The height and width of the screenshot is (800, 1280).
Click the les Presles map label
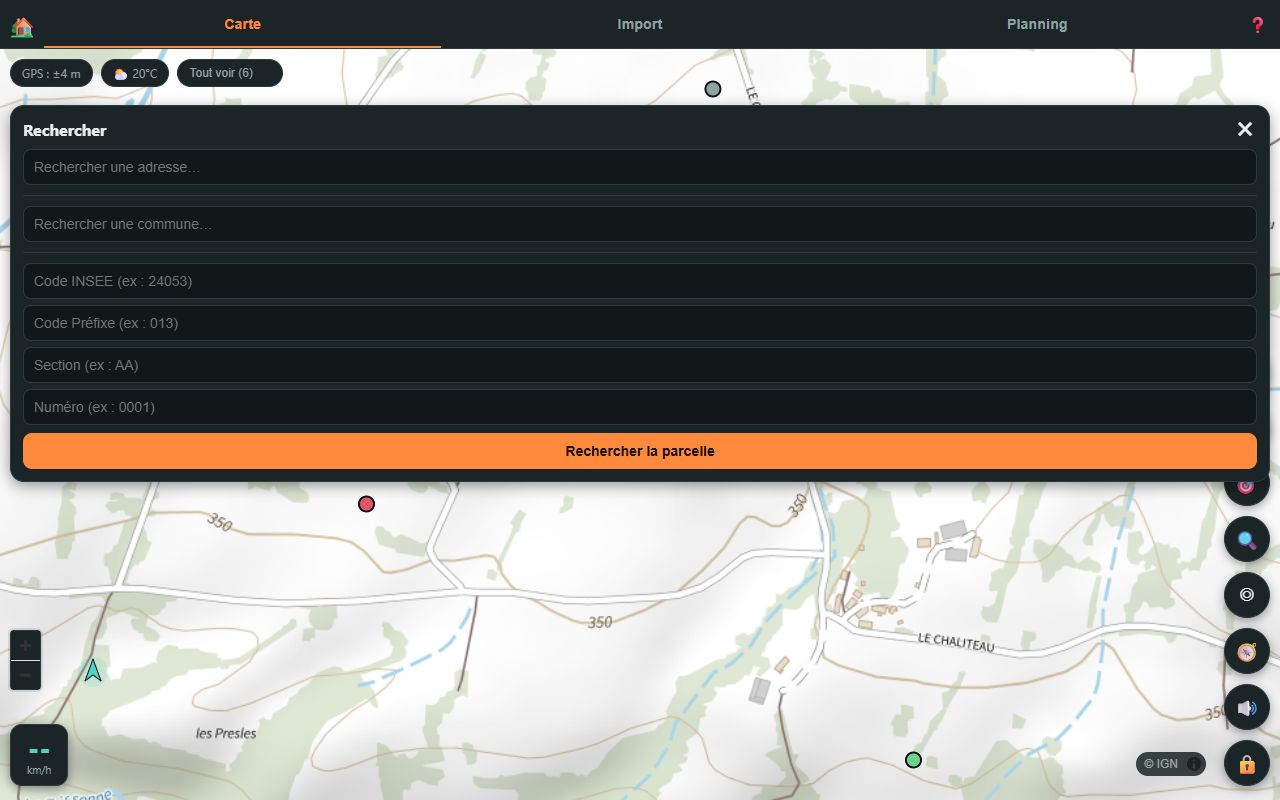[x=226, y=733]
